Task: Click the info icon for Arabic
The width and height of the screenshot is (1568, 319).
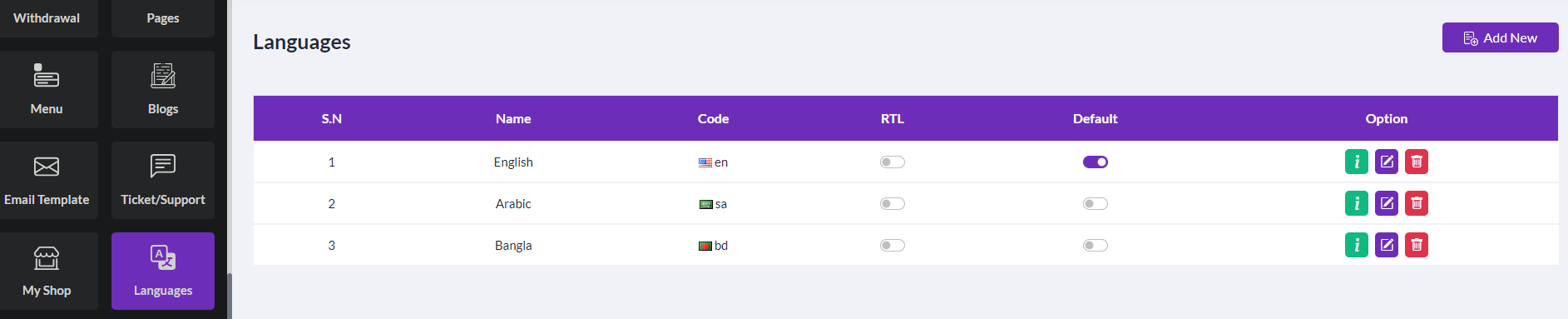Action: pos(1357,203)
